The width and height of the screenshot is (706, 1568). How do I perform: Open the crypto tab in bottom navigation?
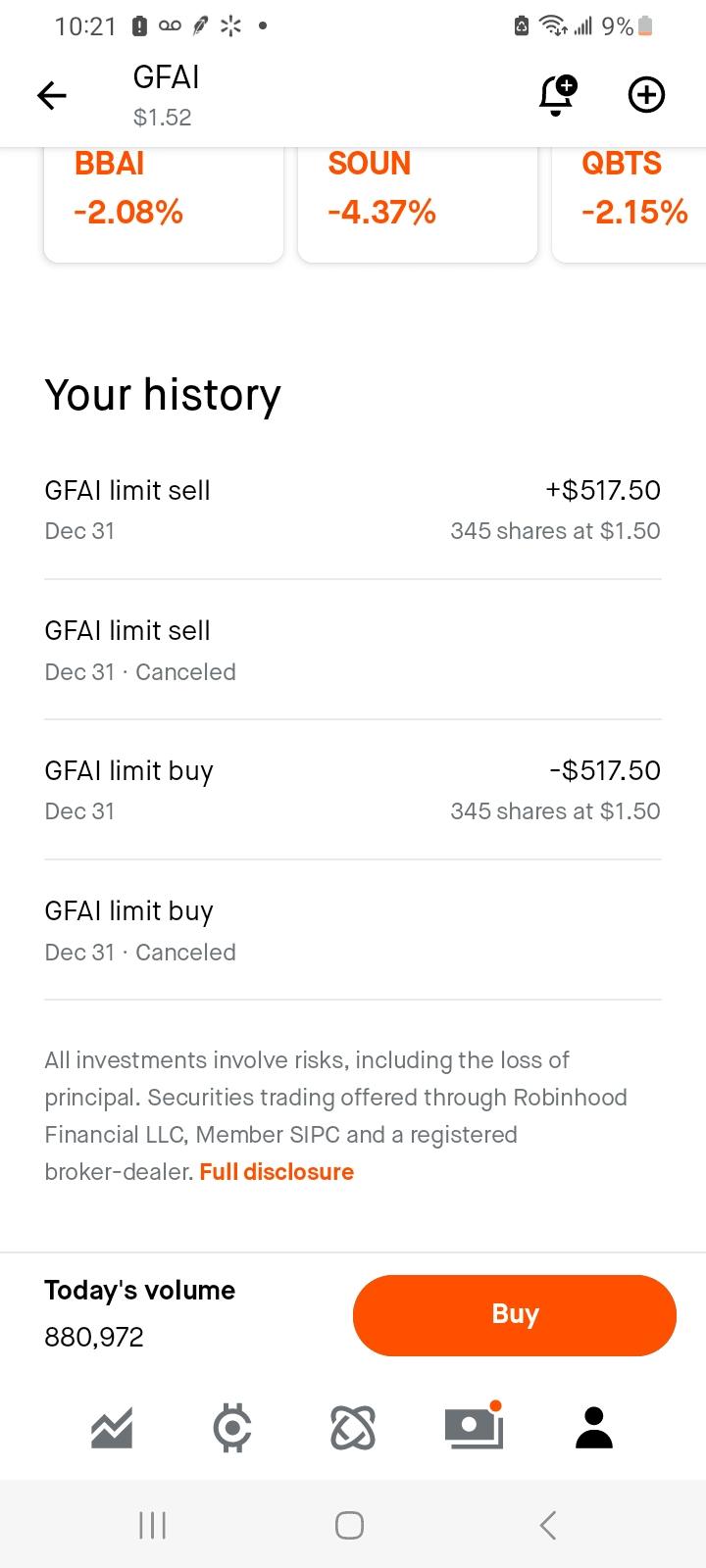coord(232,1428)
